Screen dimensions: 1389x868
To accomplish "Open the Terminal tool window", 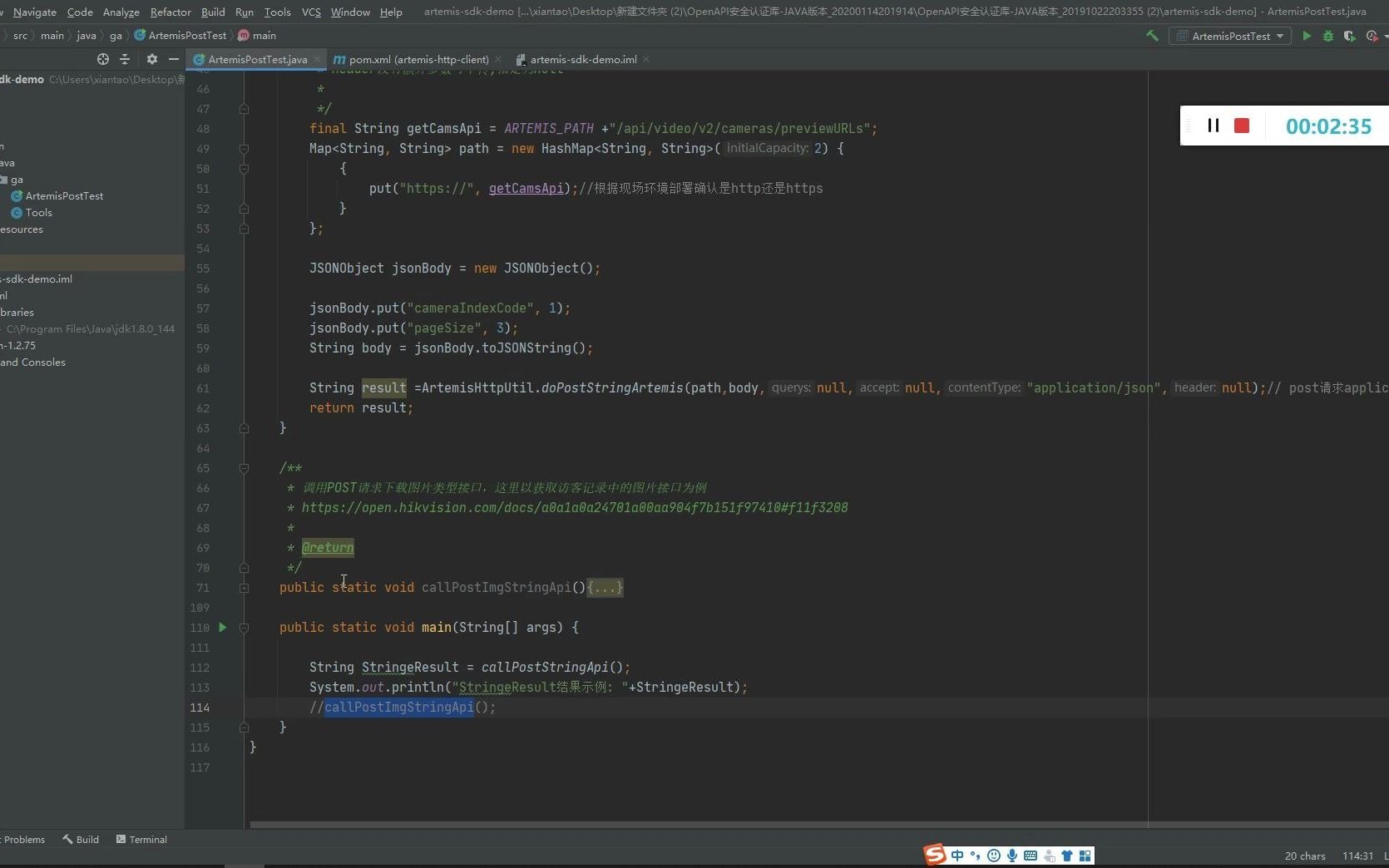I will pyautogui.click(x=141, y=840).
